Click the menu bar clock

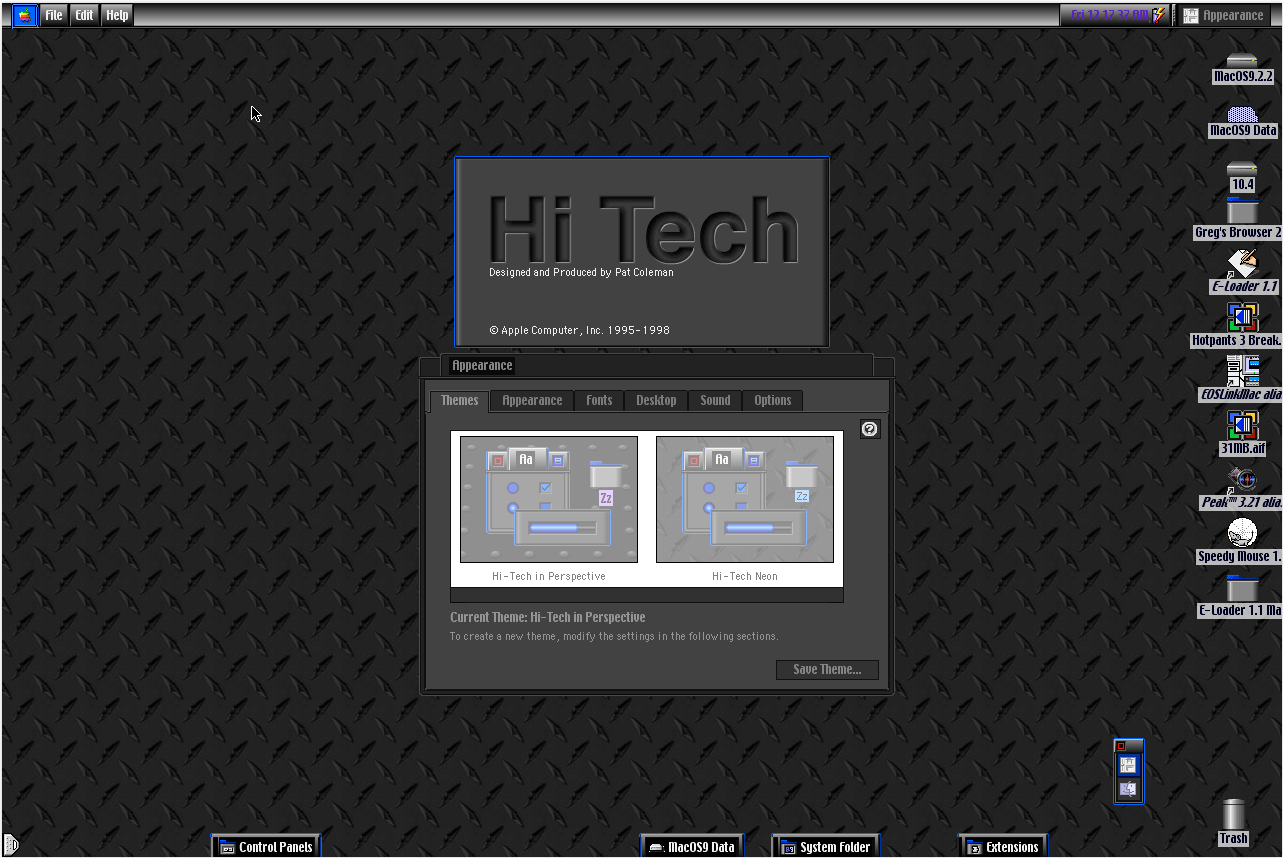coord(1109,15)
